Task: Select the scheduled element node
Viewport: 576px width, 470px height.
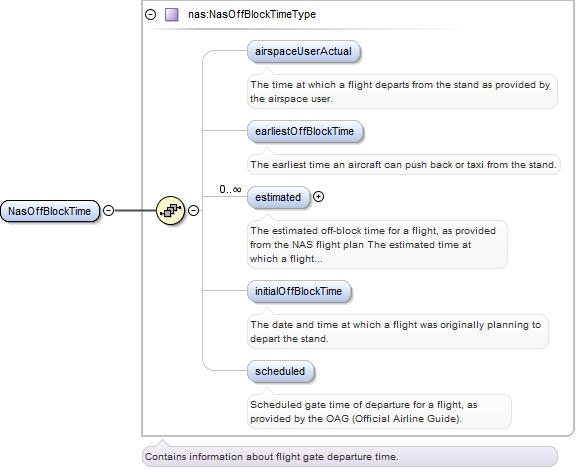Action: click(x=281, y=371)
